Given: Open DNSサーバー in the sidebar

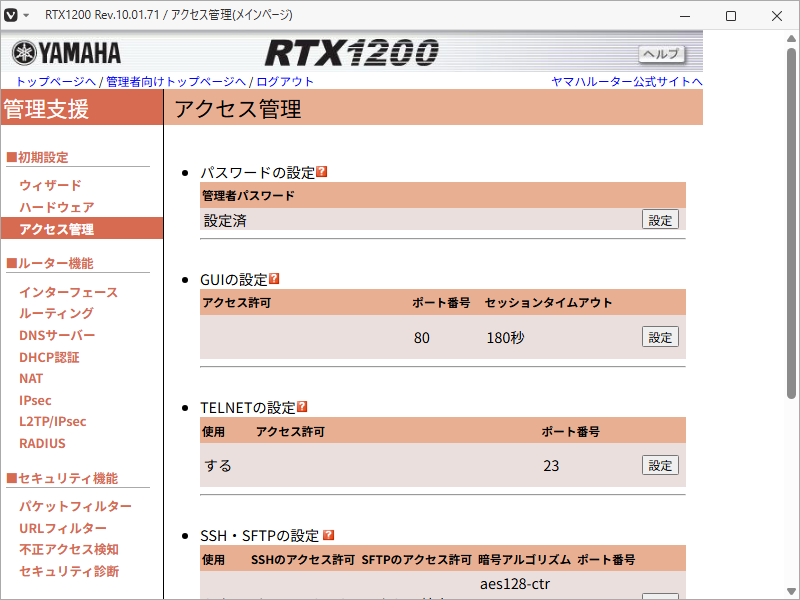Looking at the screenshot, I should [57, 335].
